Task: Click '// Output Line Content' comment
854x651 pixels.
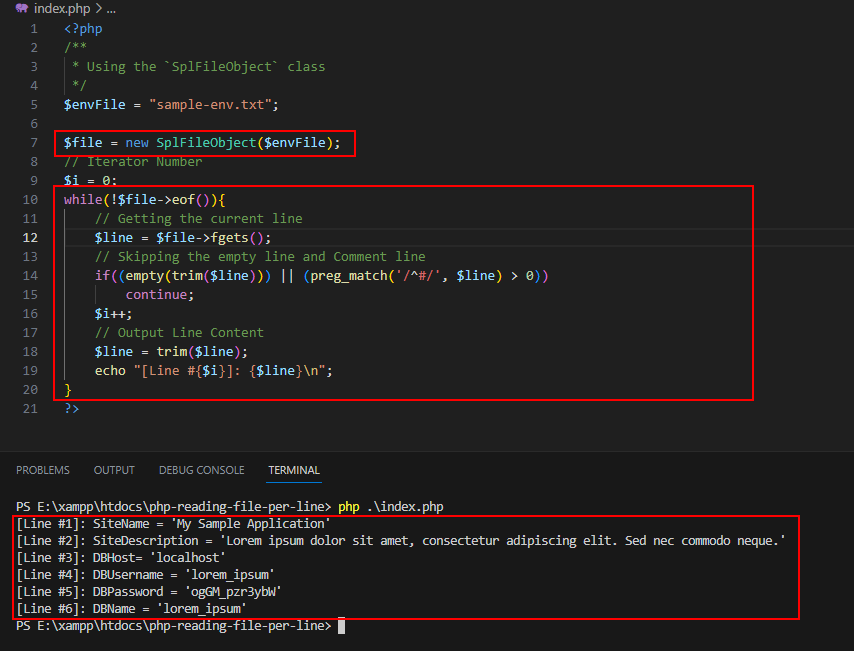Action: (x=179, y=333)
